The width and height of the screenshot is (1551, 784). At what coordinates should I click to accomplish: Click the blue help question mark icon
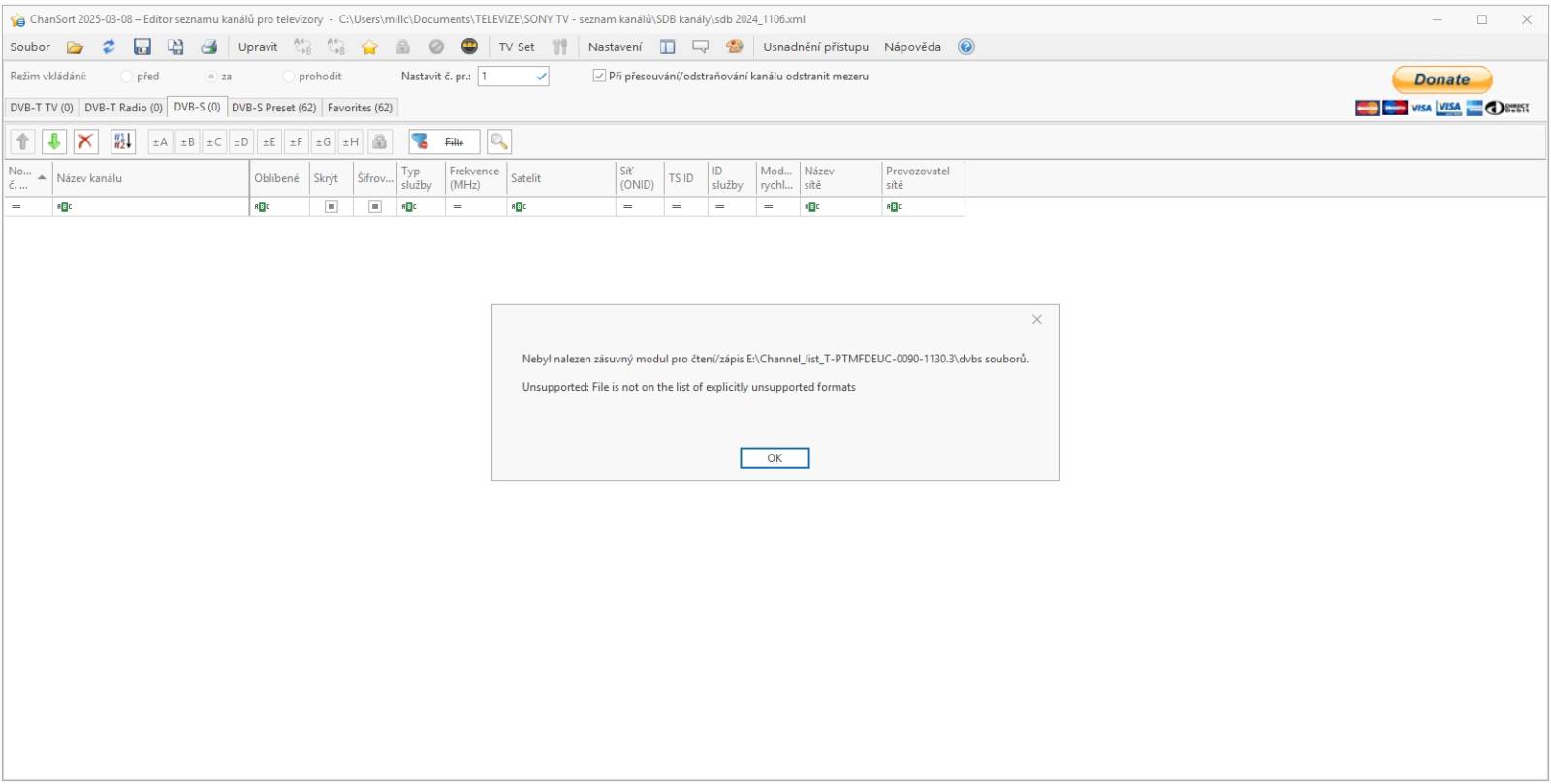coord(965,47)
